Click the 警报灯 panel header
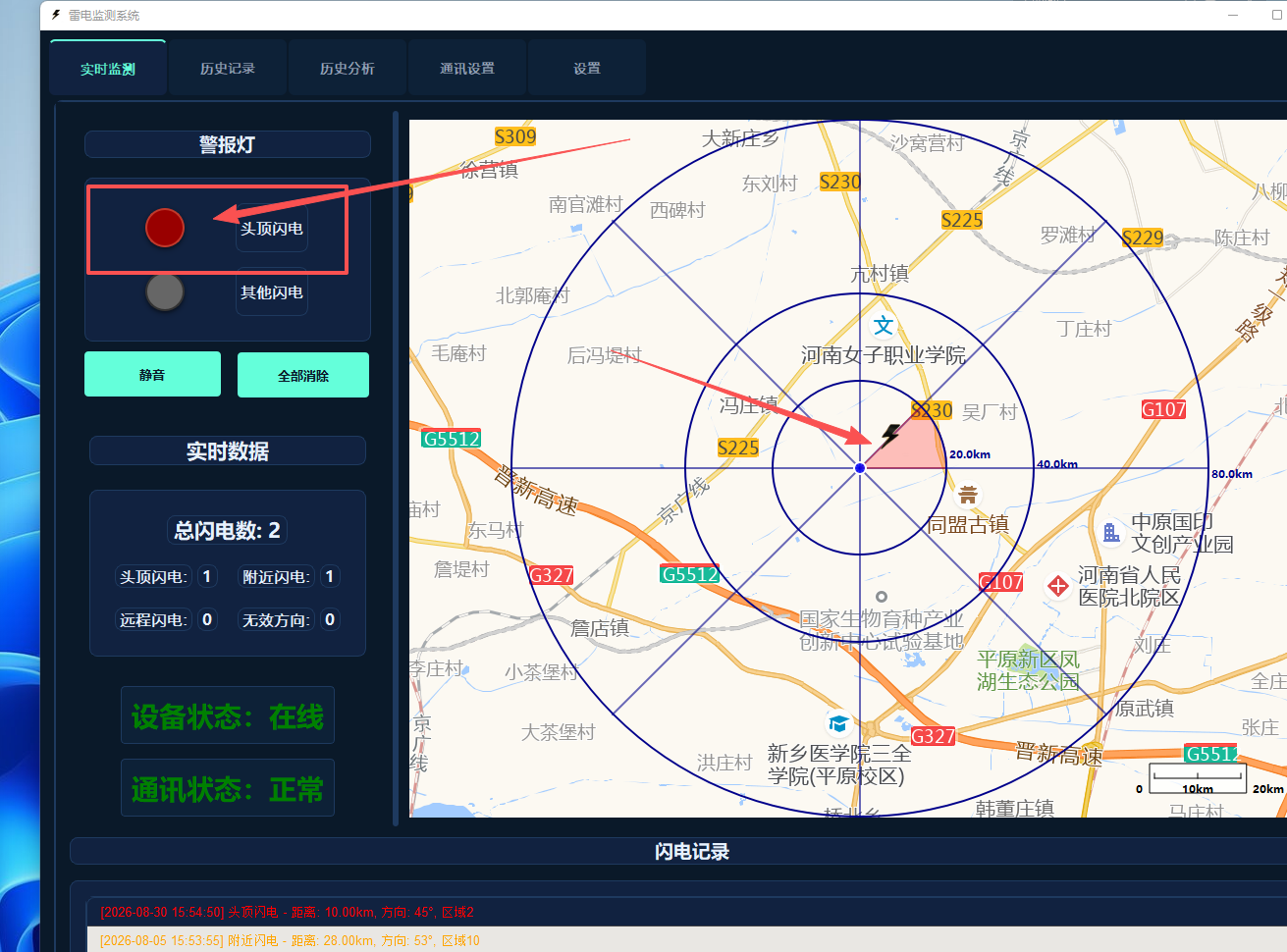The width and height of the screenshot is (1287, 952). tap(228, 144)
